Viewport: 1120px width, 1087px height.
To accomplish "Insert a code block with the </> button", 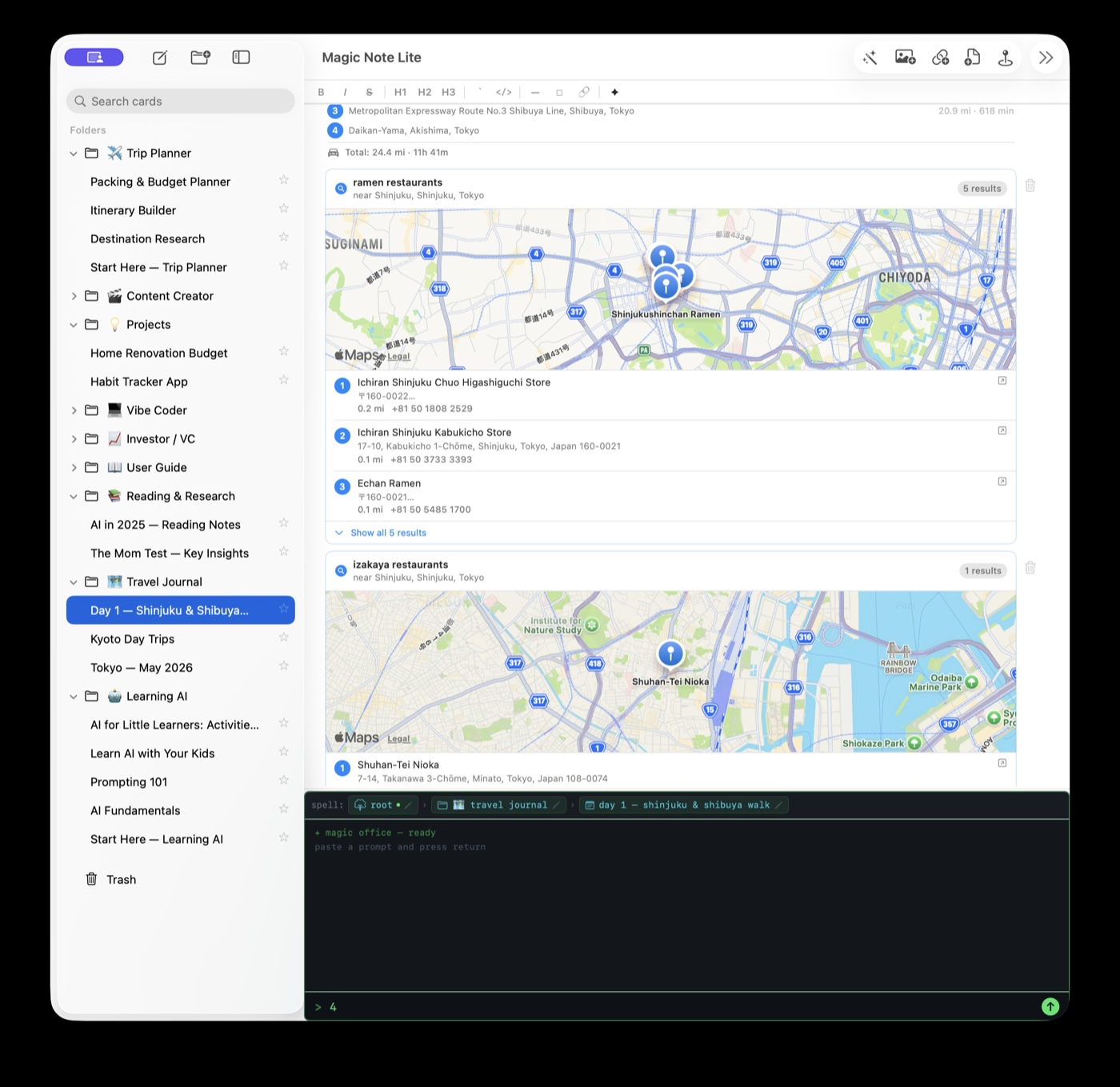I will [504, 92].
